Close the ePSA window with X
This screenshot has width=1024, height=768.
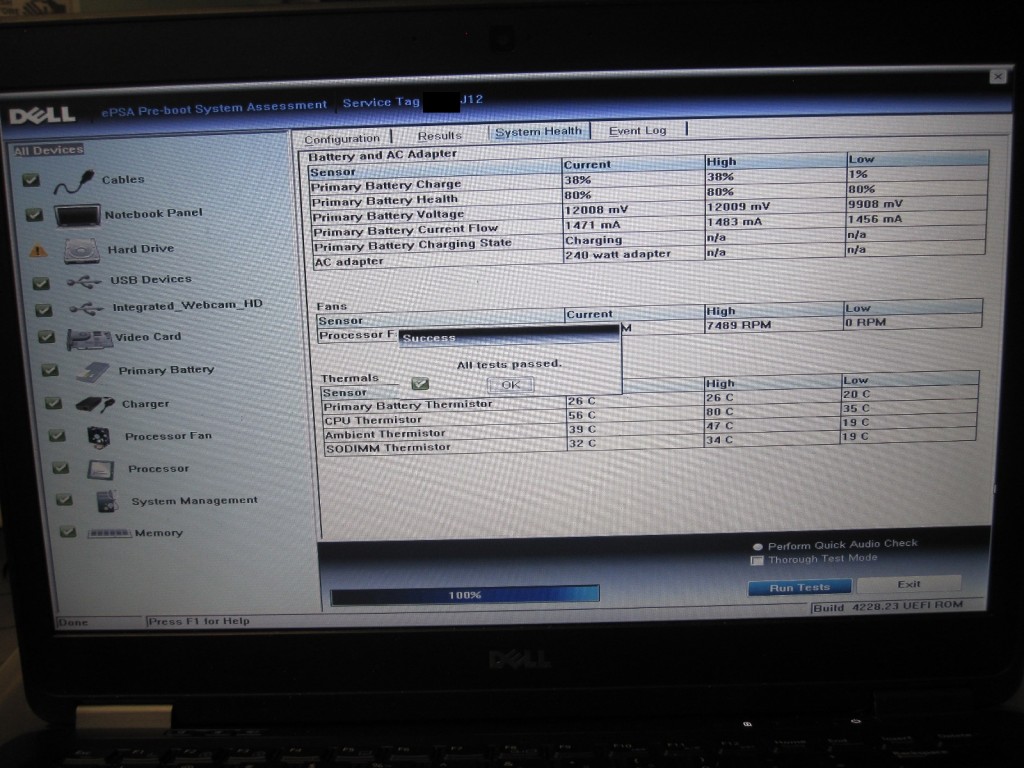tap(997, 76)
